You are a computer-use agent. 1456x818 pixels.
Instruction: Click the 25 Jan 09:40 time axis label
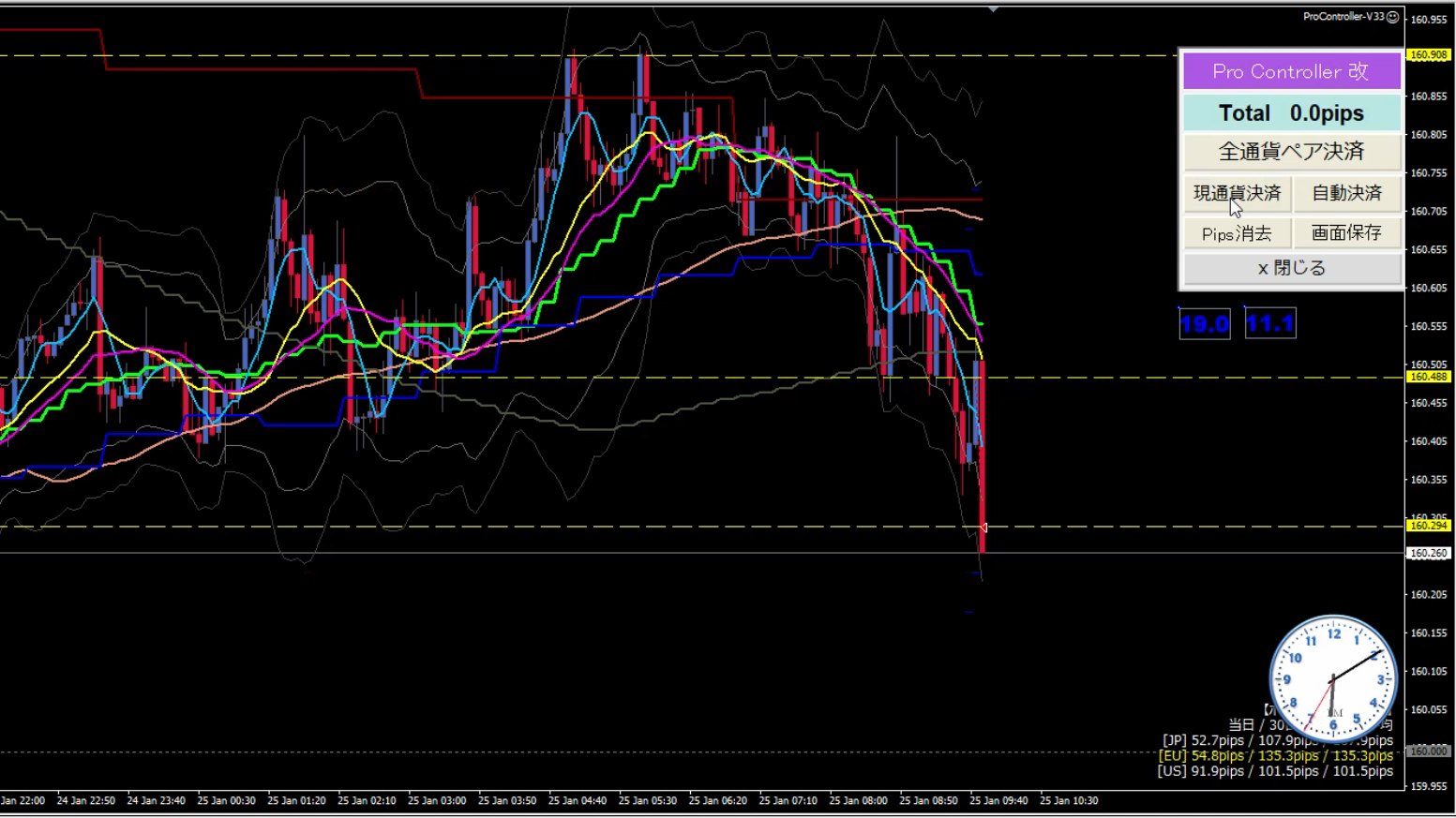[998, 801]
